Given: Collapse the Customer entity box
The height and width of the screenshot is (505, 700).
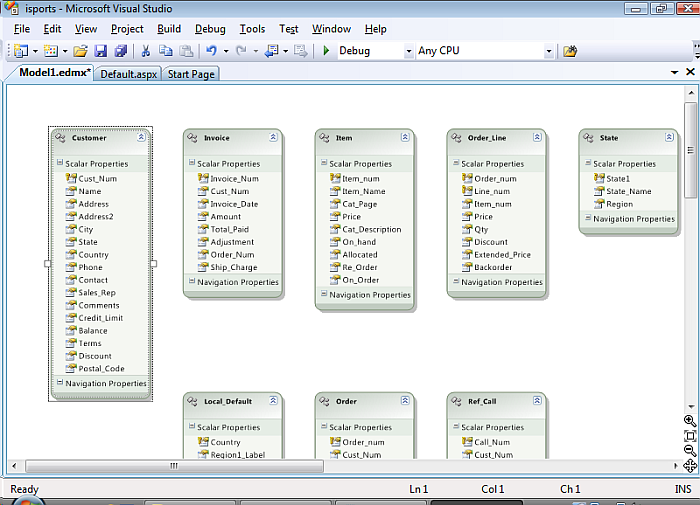Looking at the screenshot, I should click(142, 138).
